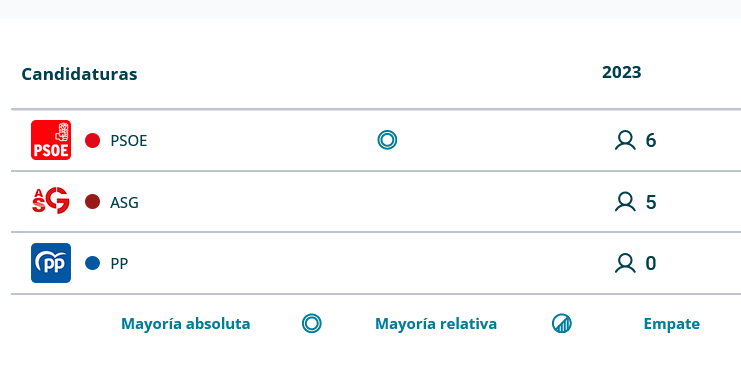This screenshot has height=365, width=741.
Task: Click the person icon beside PP's 0 seats
Action: click(625, 263)
